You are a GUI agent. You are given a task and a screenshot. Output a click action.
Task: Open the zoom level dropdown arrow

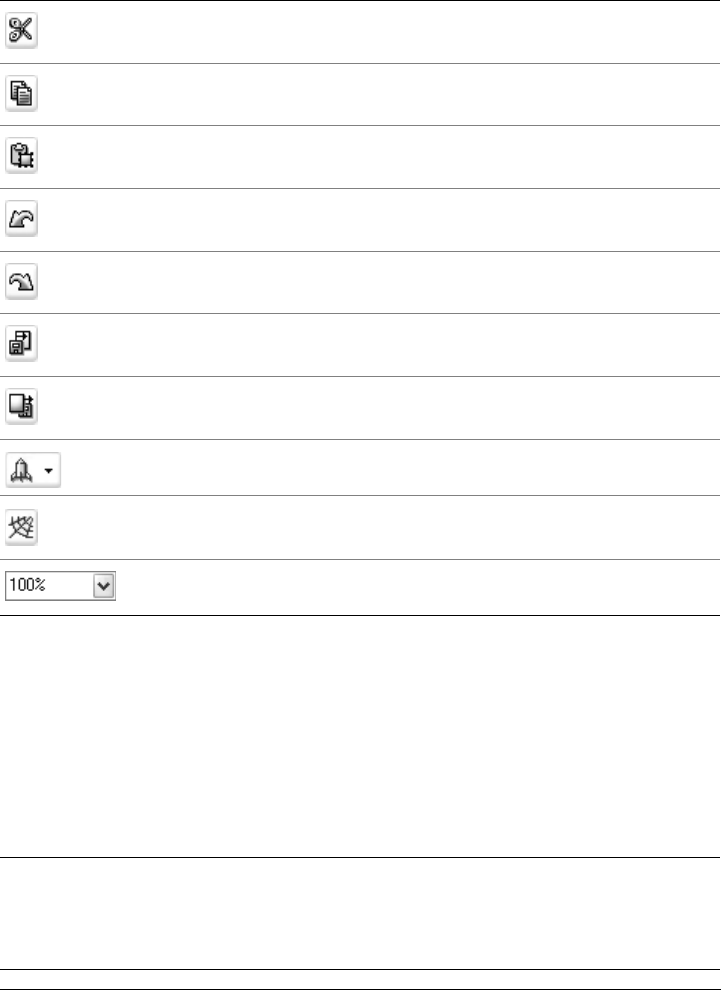coord(104,586)
